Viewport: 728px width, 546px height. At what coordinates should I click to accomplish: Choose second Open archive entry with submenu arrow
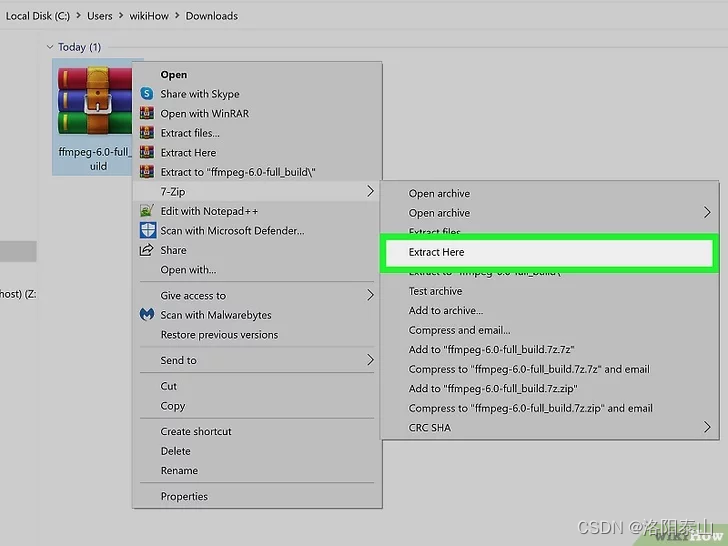tap(550, 213)
